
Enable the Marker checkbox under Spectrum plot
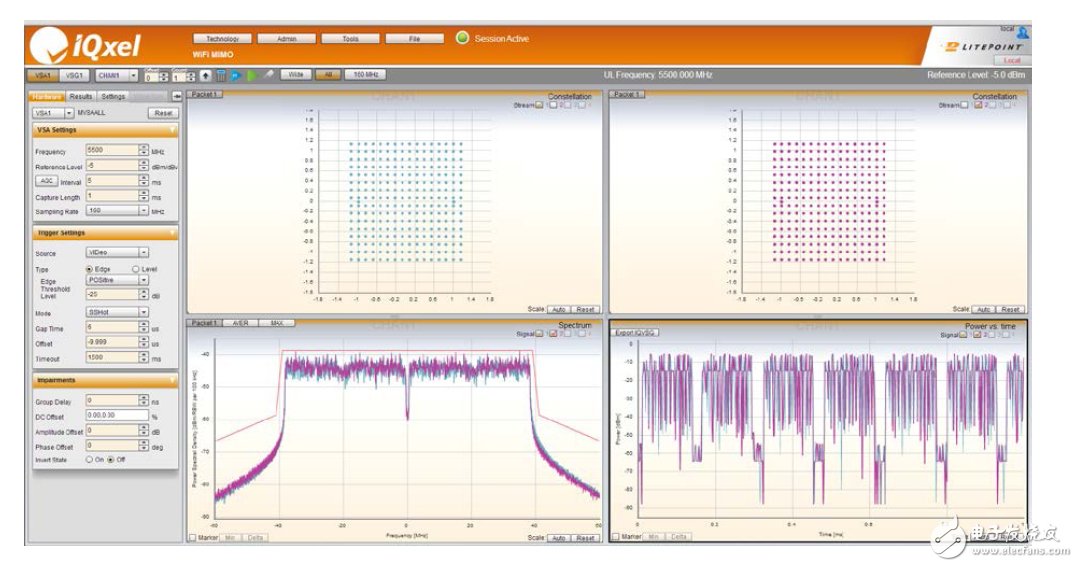coord(192,538)
